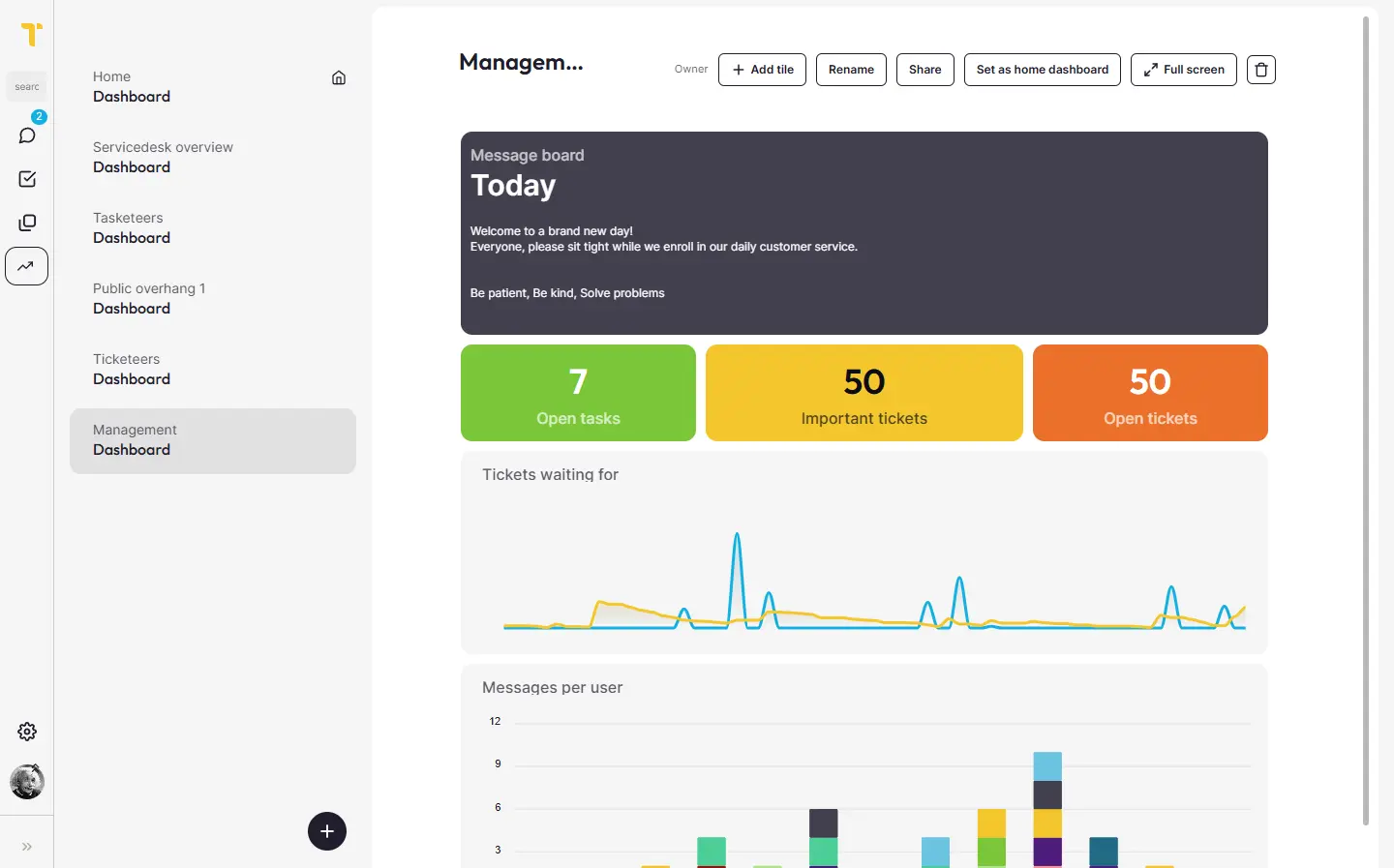
Task: Click the Message board Today tile
Action: tap(864, 233)
